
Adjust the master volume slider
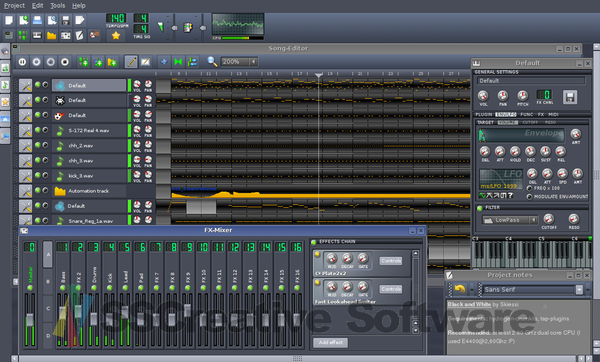[174, 28]
